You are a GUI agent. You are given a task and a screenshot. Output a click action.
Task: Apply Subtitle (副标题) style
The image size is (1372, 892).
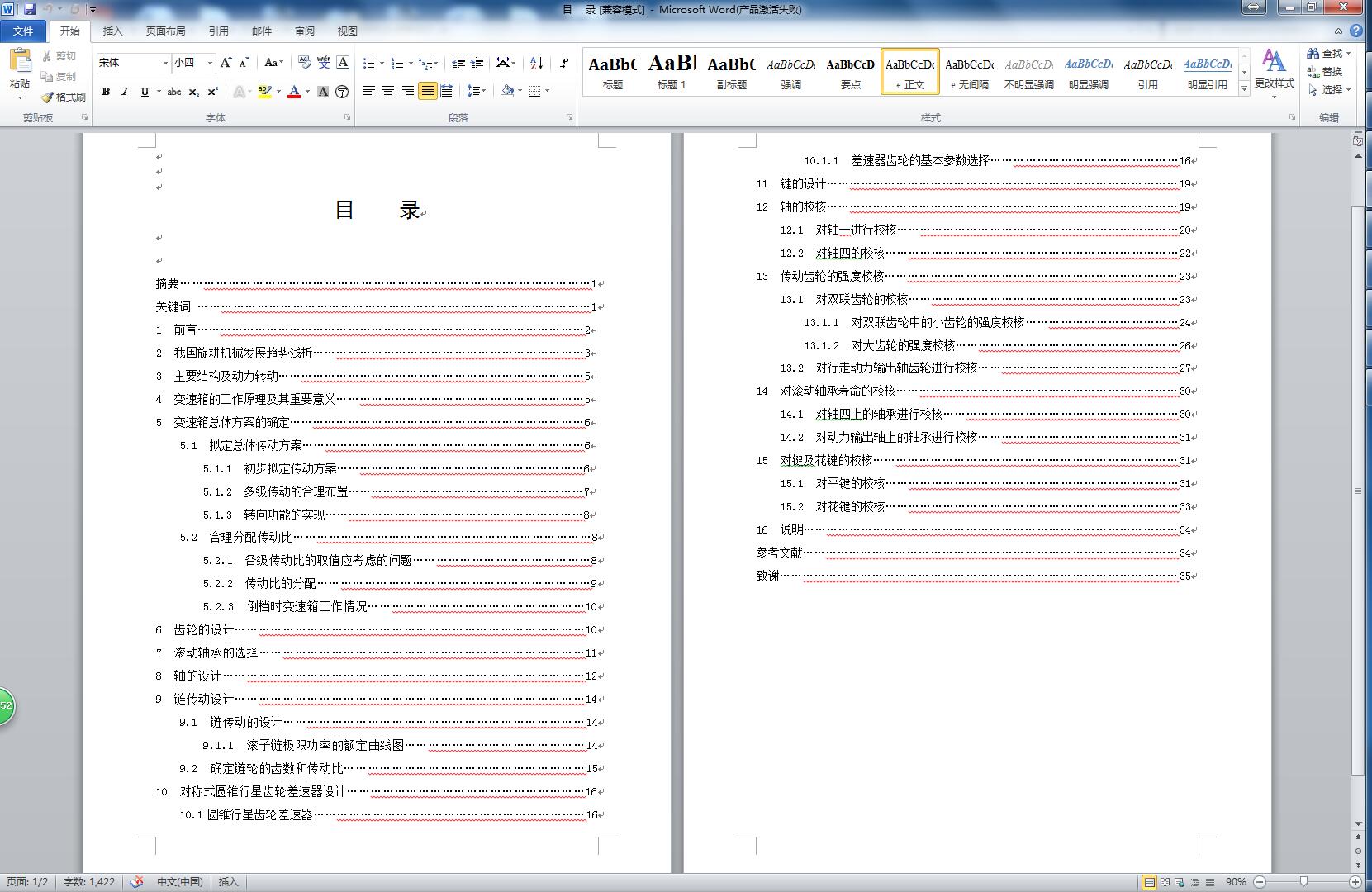pyautogui.click(x=731, y=72)
